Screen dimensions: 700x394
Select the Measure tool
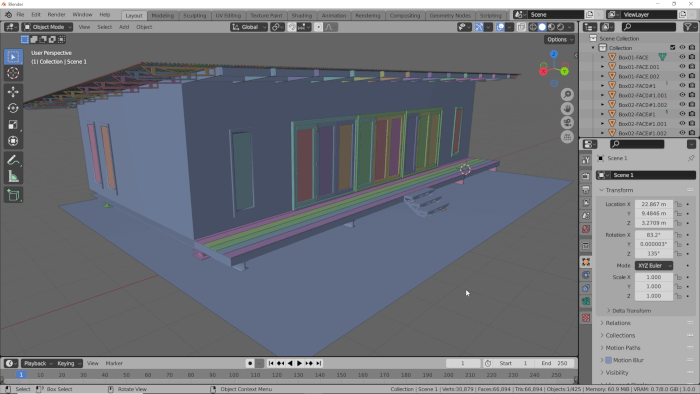tap(13, 177)
